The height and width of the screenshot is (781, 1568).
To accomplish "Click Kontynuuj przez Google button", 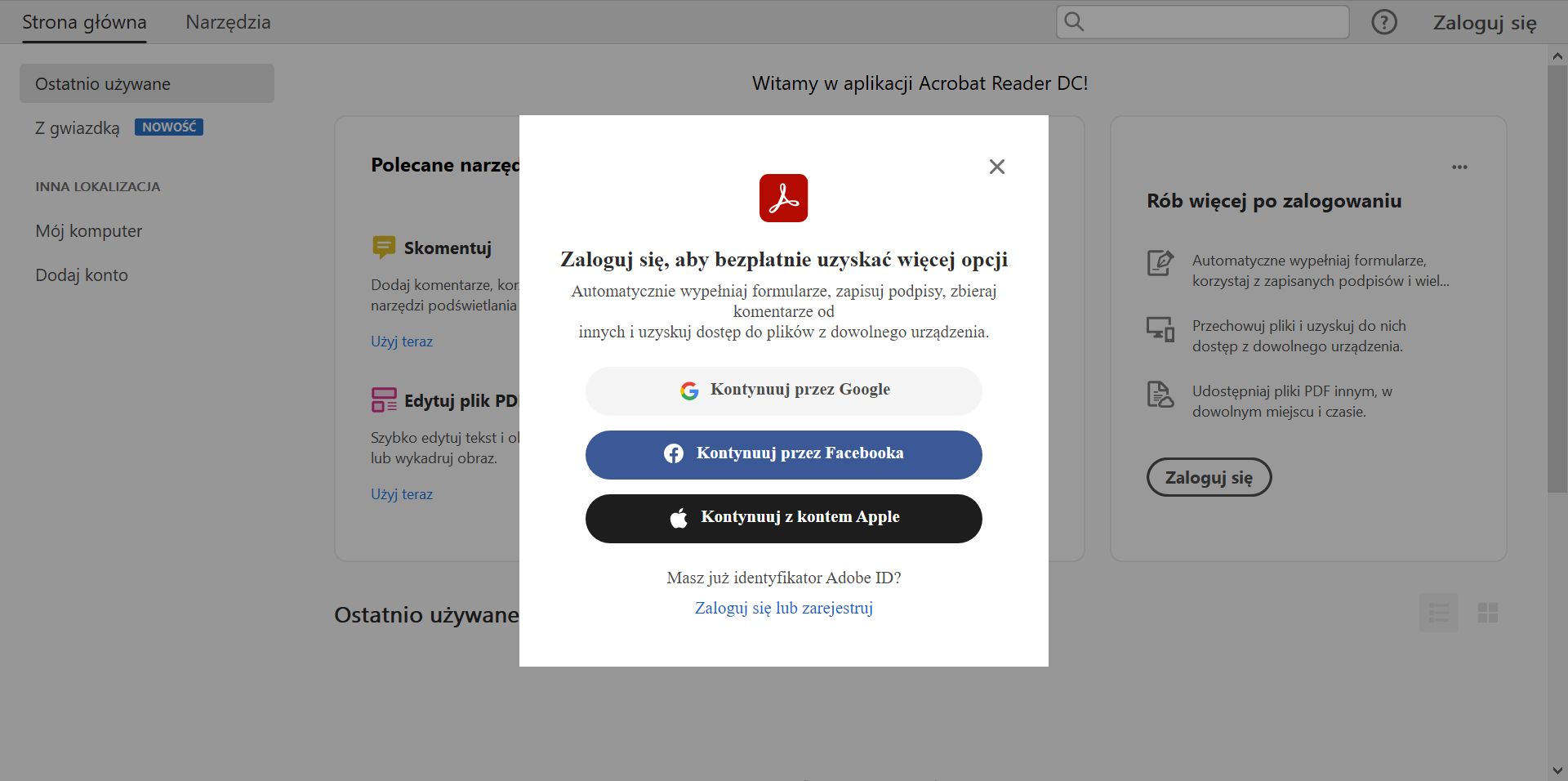I will pyautogui.click(x=783, y=390).
